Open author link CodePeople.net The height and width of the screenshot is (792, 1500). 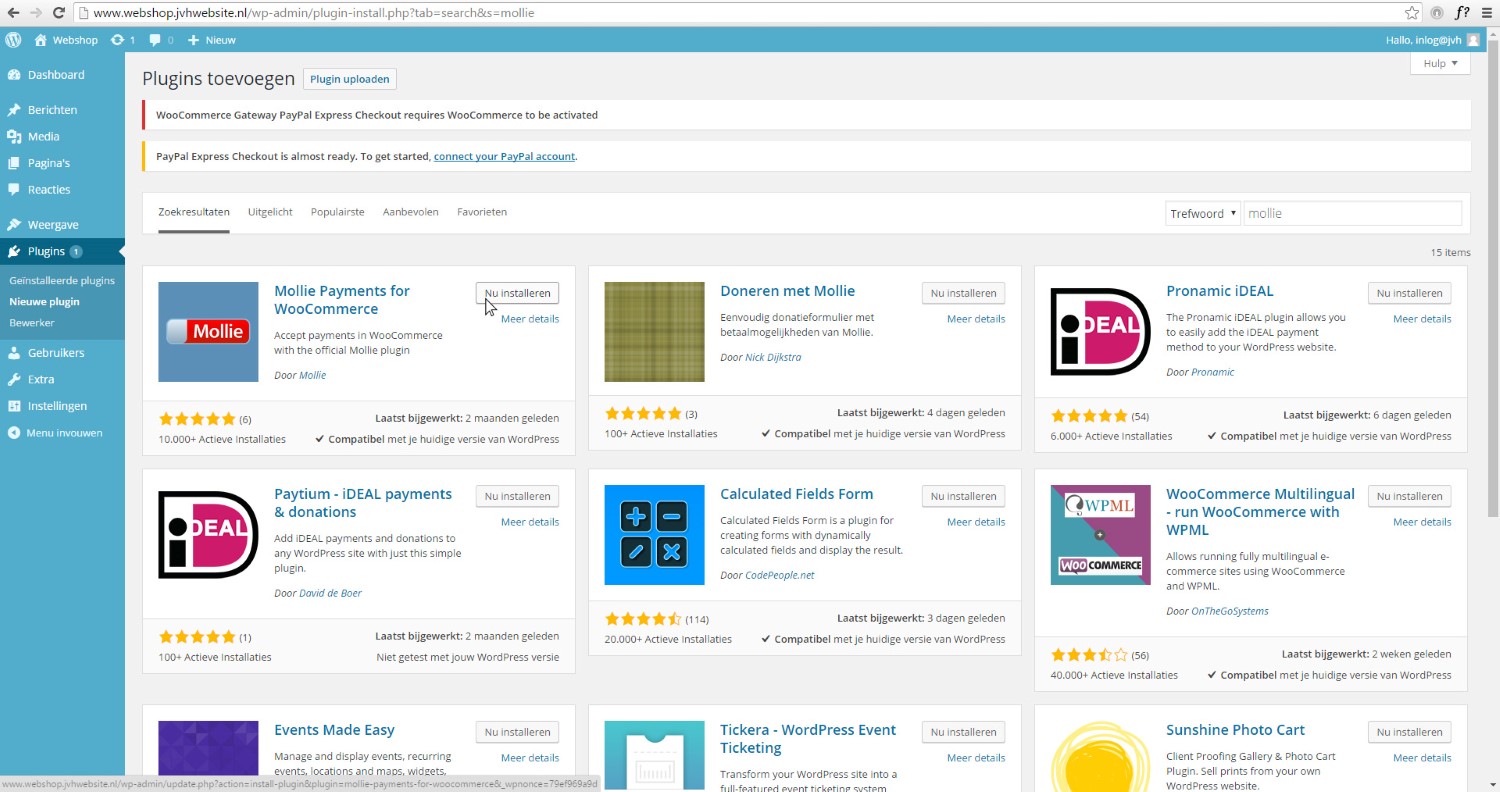(x=780, y=575)
